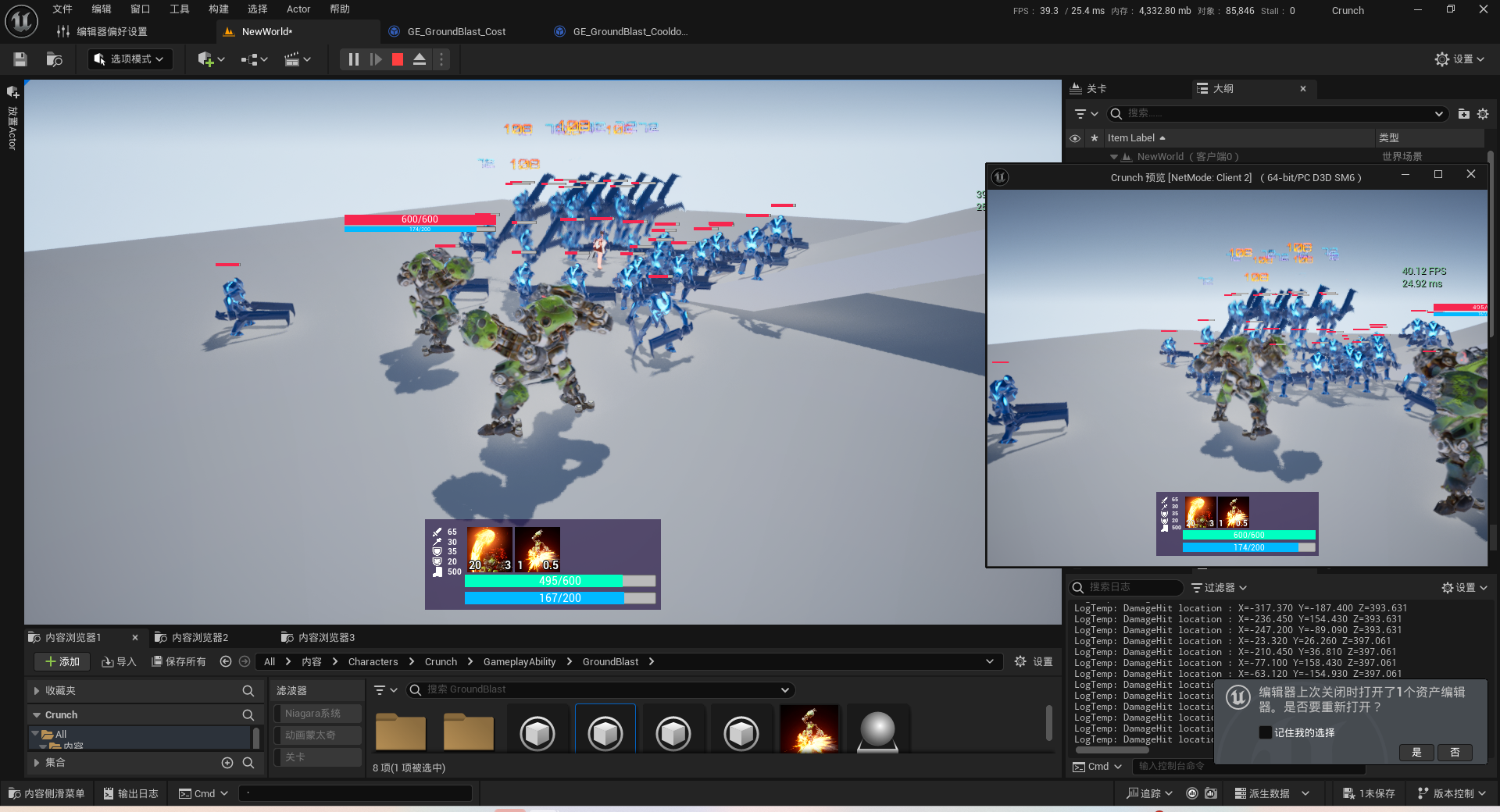Open the Actor menu
The image size is (1500, 812).
(298, 9)
